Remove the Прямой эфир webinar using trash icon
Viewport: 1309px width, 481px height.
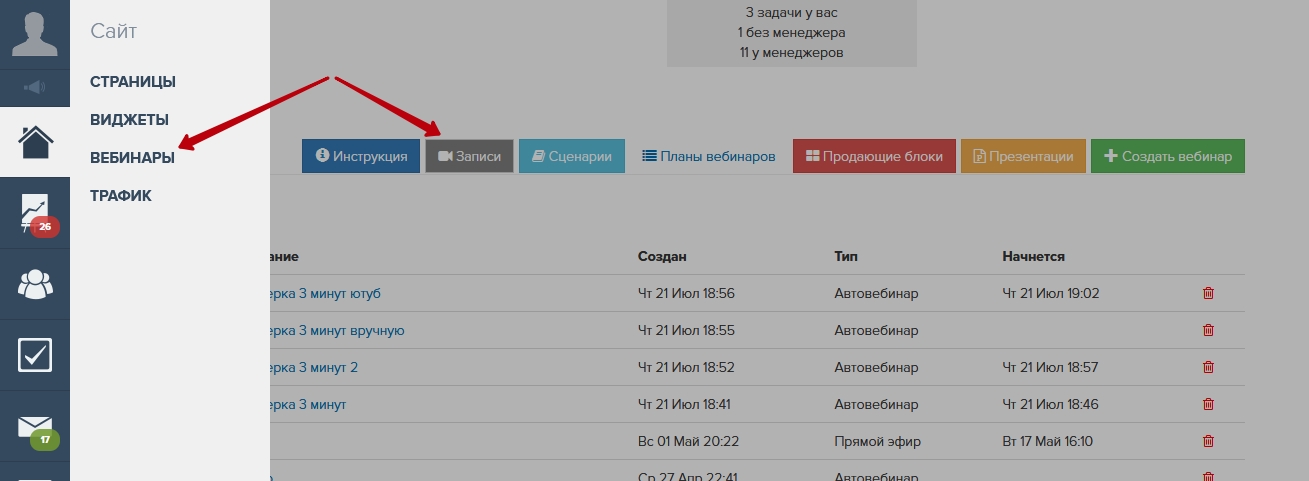tap(1208, 441)
